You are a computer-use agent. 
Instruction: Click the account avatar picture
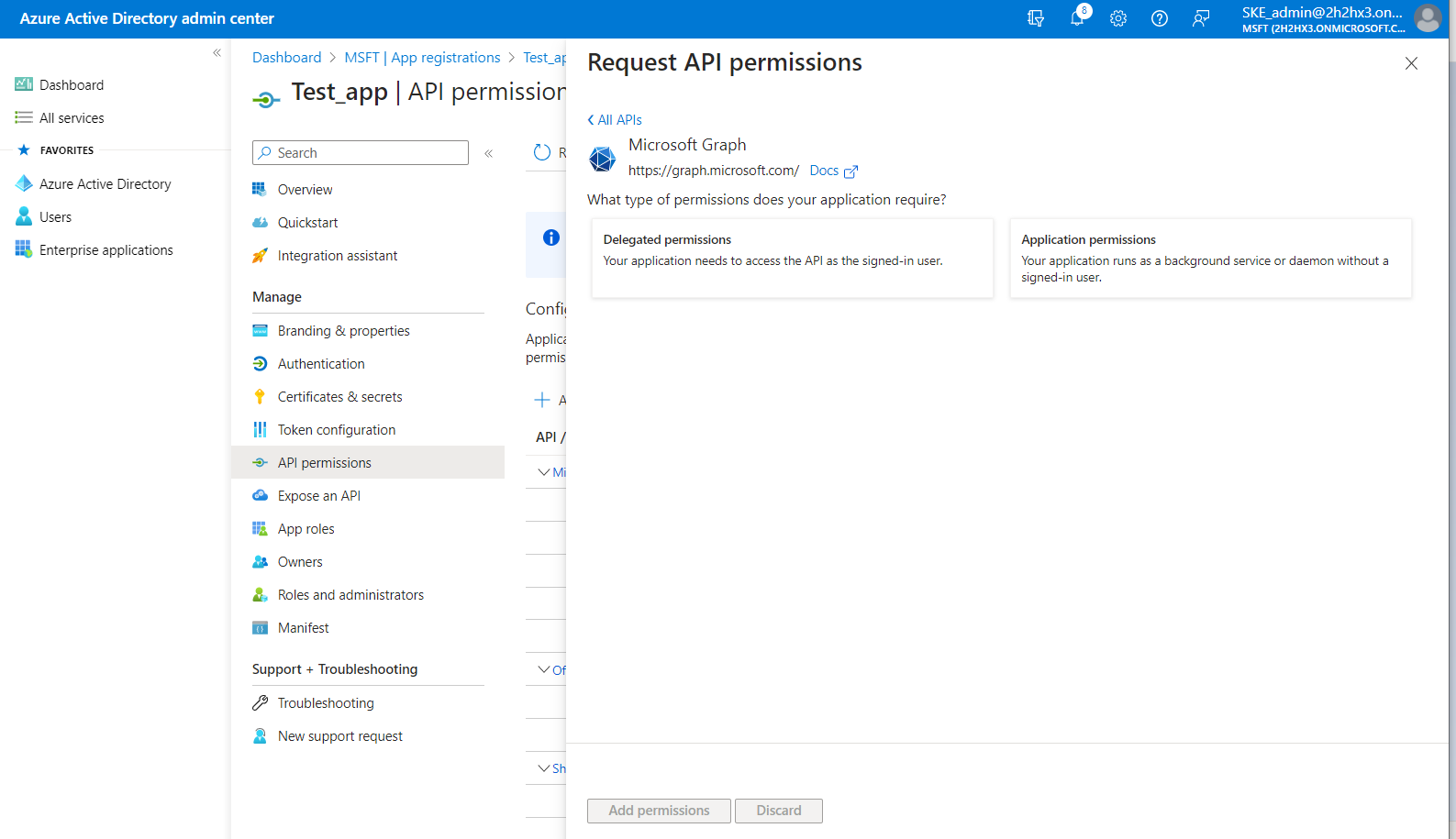(1428, 18)
